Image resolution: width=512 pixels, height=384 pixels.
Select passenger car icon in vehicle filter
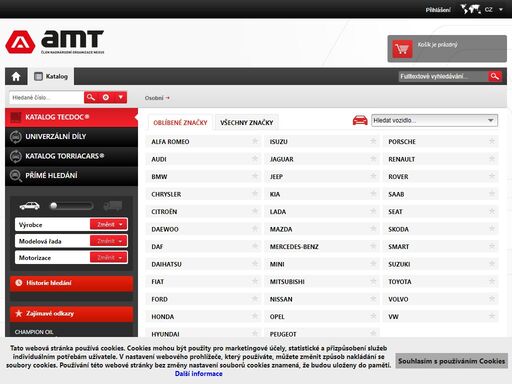29,206
